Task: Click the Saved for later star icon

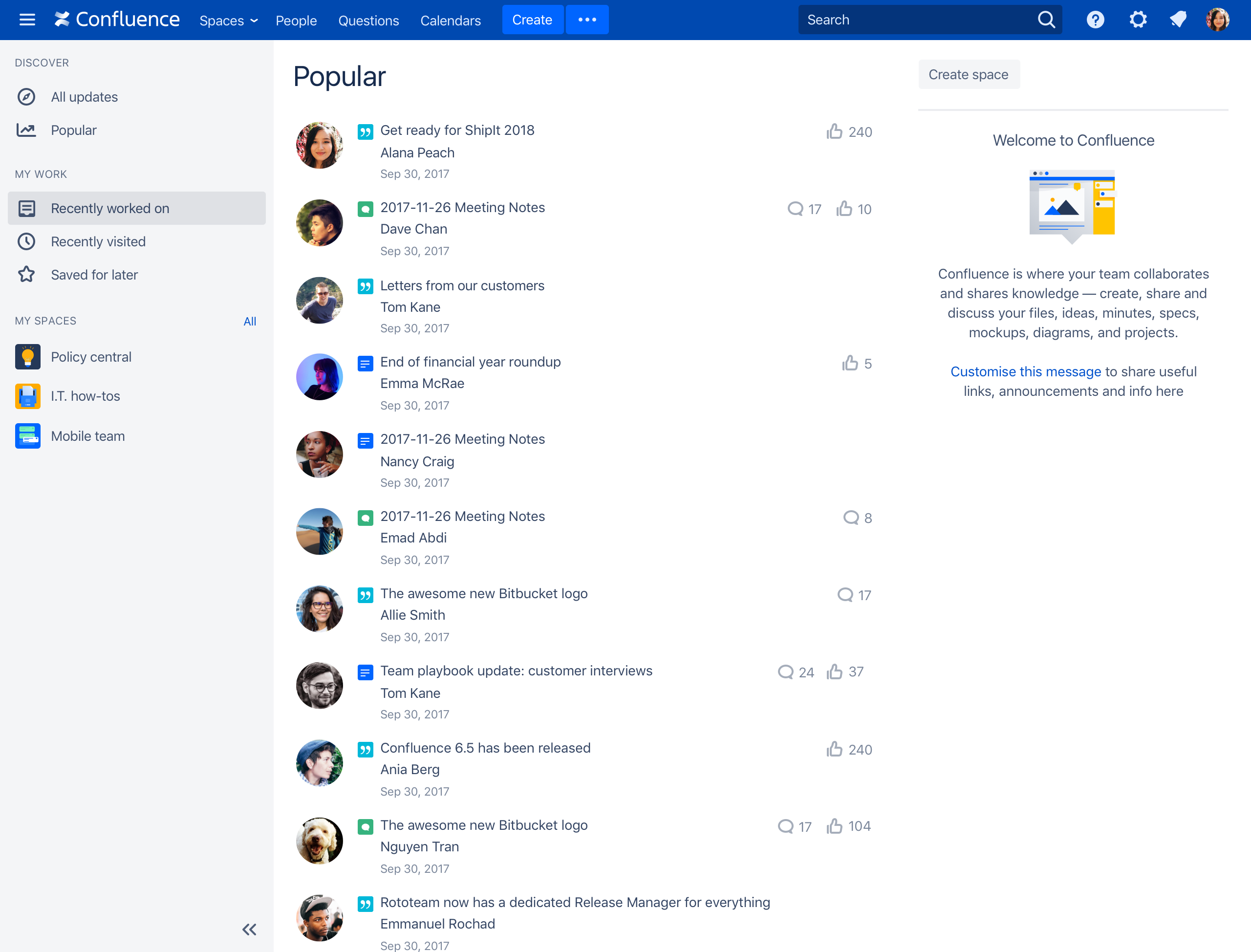Action: [26, 274]
